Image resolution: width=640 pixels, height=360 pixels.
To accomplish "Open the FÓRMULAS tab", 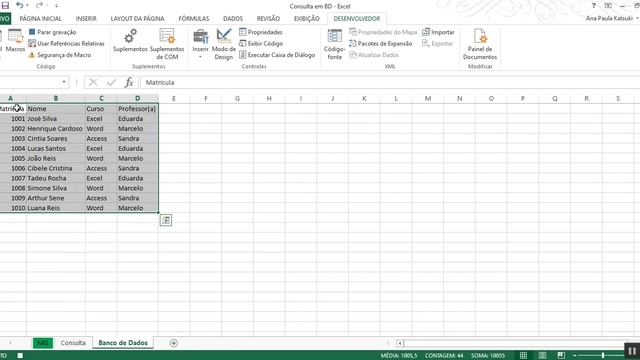I will tap(194, 18).
